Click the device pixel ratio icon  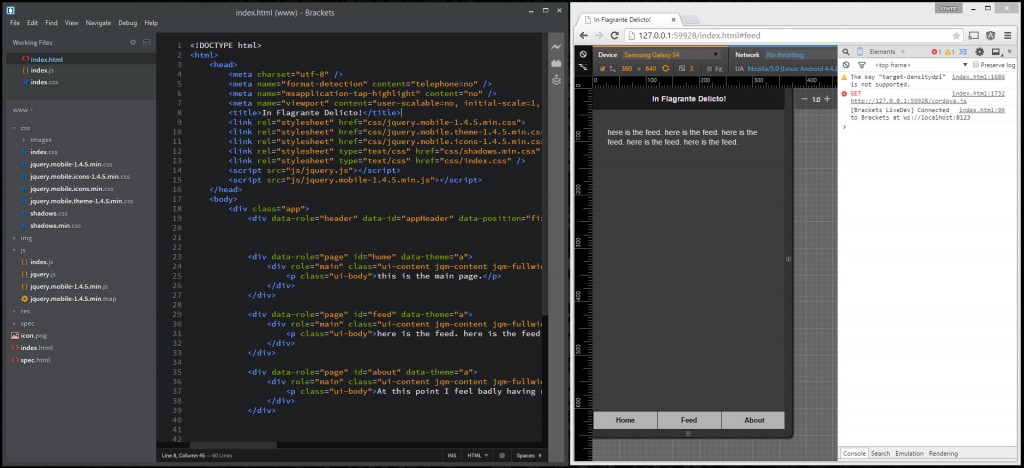tap(682, 68)
